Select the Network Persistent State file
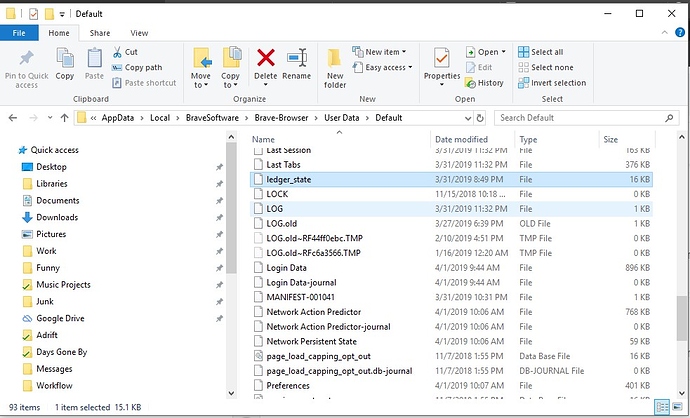 (x=451, y=341)
